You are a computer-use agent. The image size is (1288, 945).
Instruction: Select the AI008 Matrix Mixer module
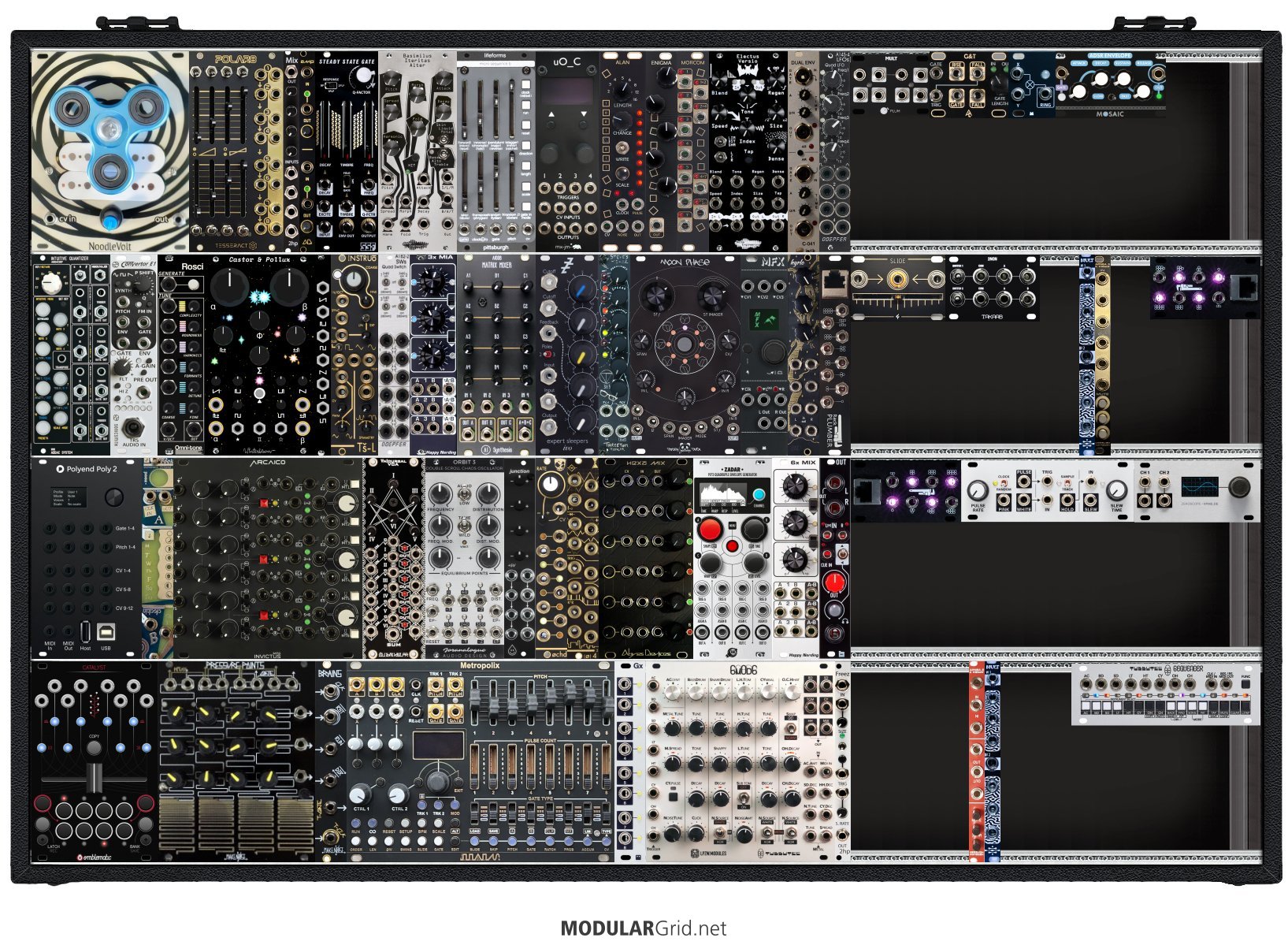pos(497,353)
